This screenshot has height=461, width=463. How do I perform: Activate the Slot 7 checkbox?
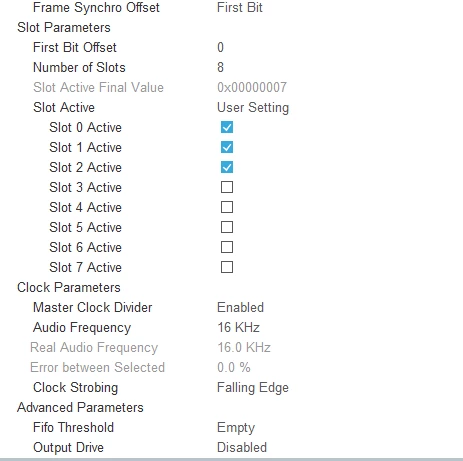227,267
